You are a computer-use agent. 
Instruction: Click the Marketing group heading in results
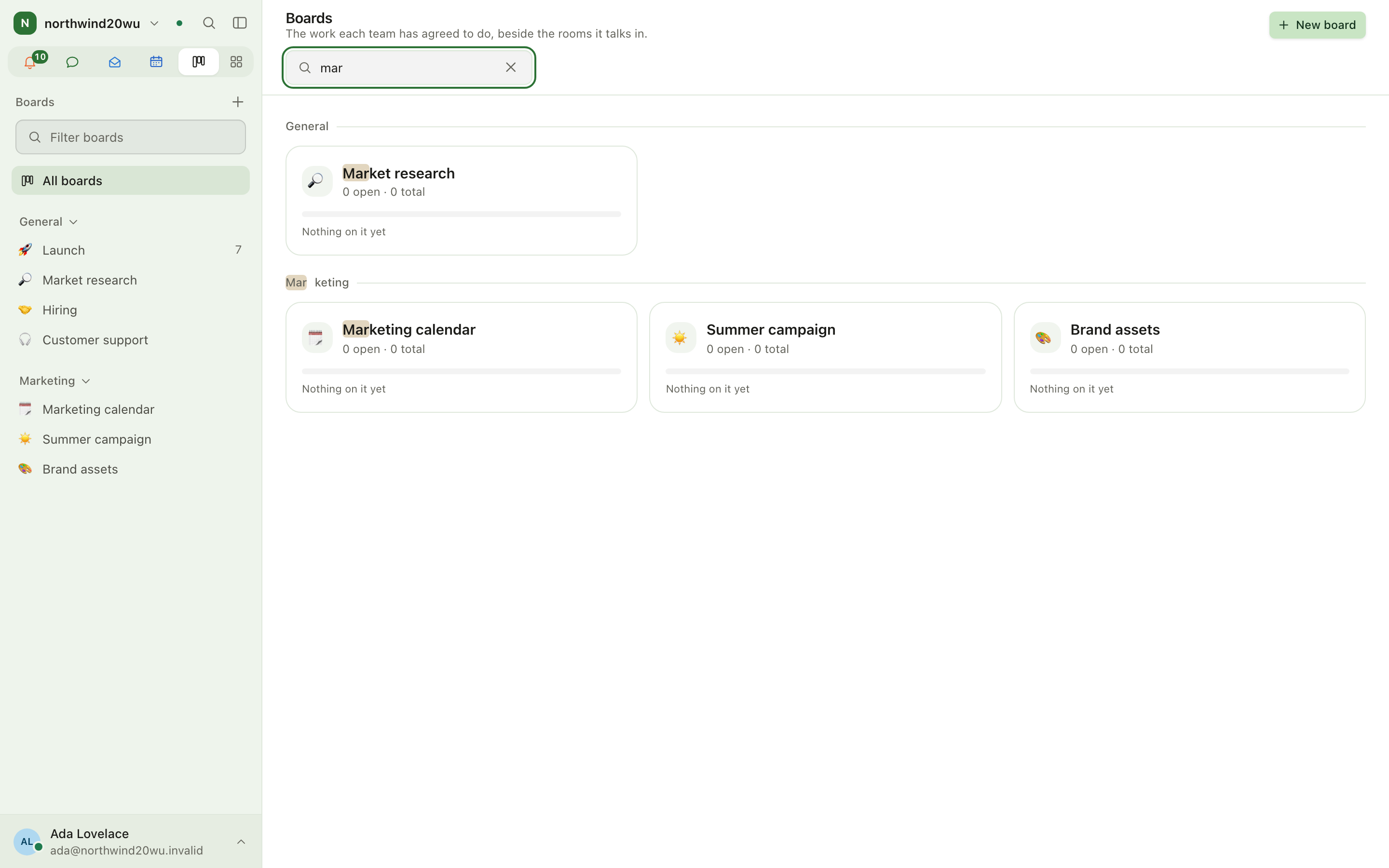317,283
